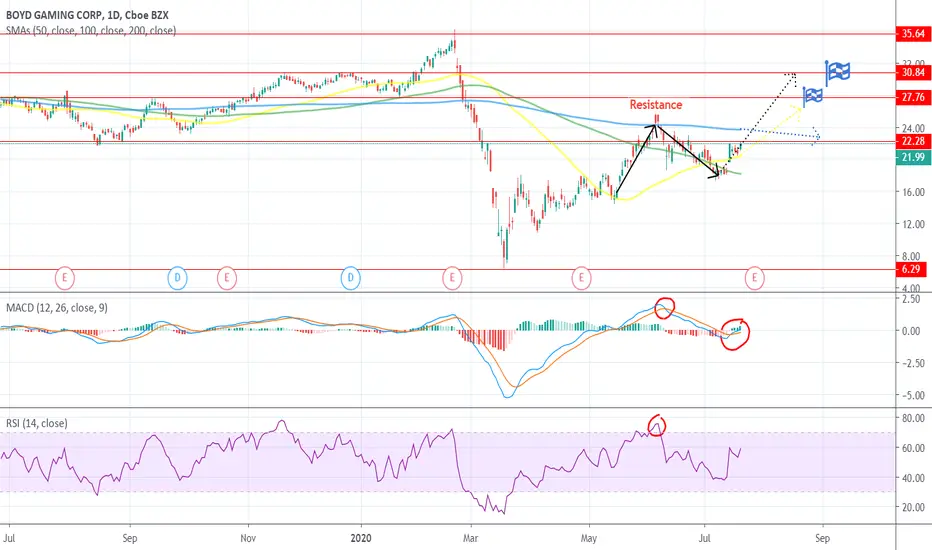932x550 pixels.
Task: Click the 24.00 price axis value
Action: point(913,128)
